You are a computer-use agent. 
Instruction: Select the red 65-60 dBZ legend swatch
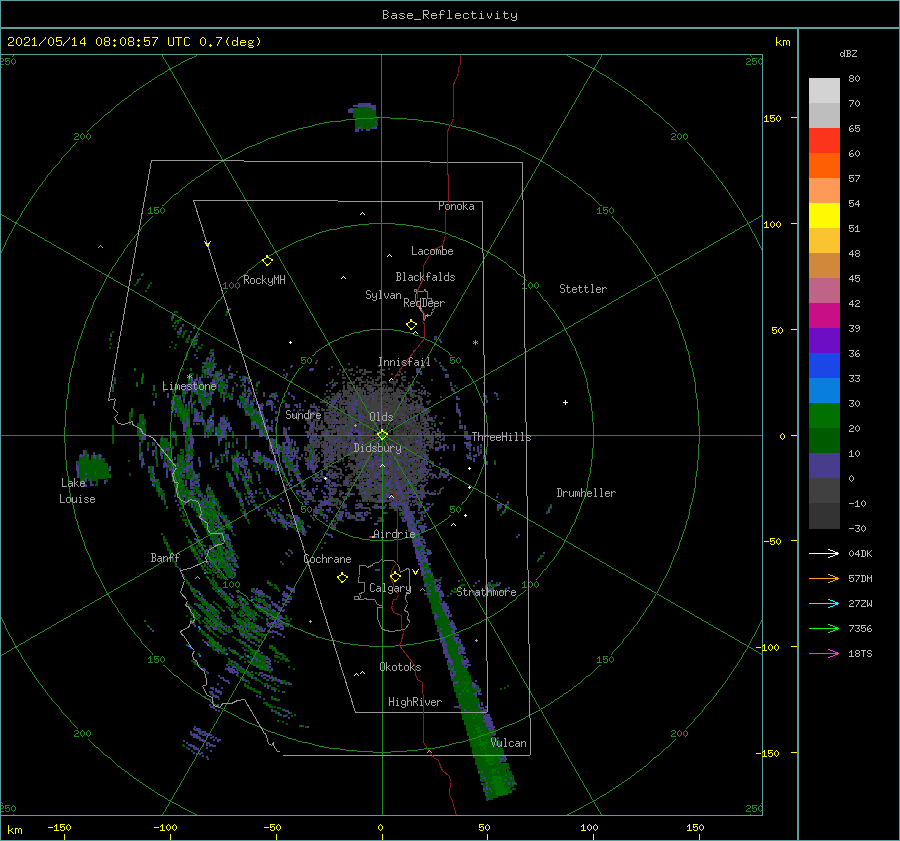click(824, 141)
